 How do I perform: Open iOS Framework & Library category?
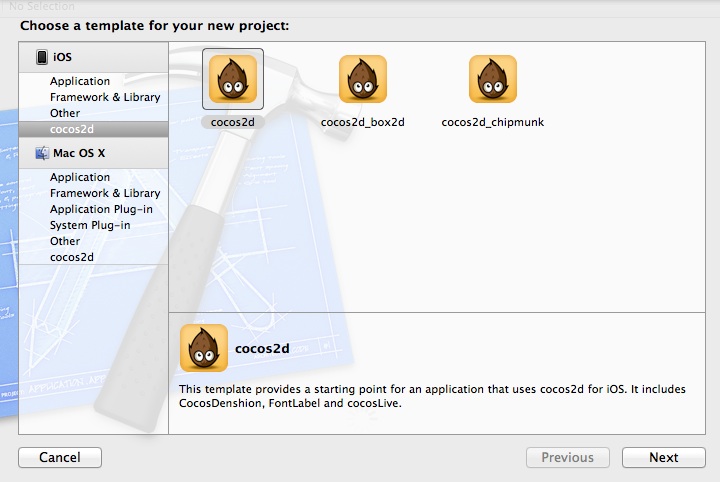click(x=93, y=97)
